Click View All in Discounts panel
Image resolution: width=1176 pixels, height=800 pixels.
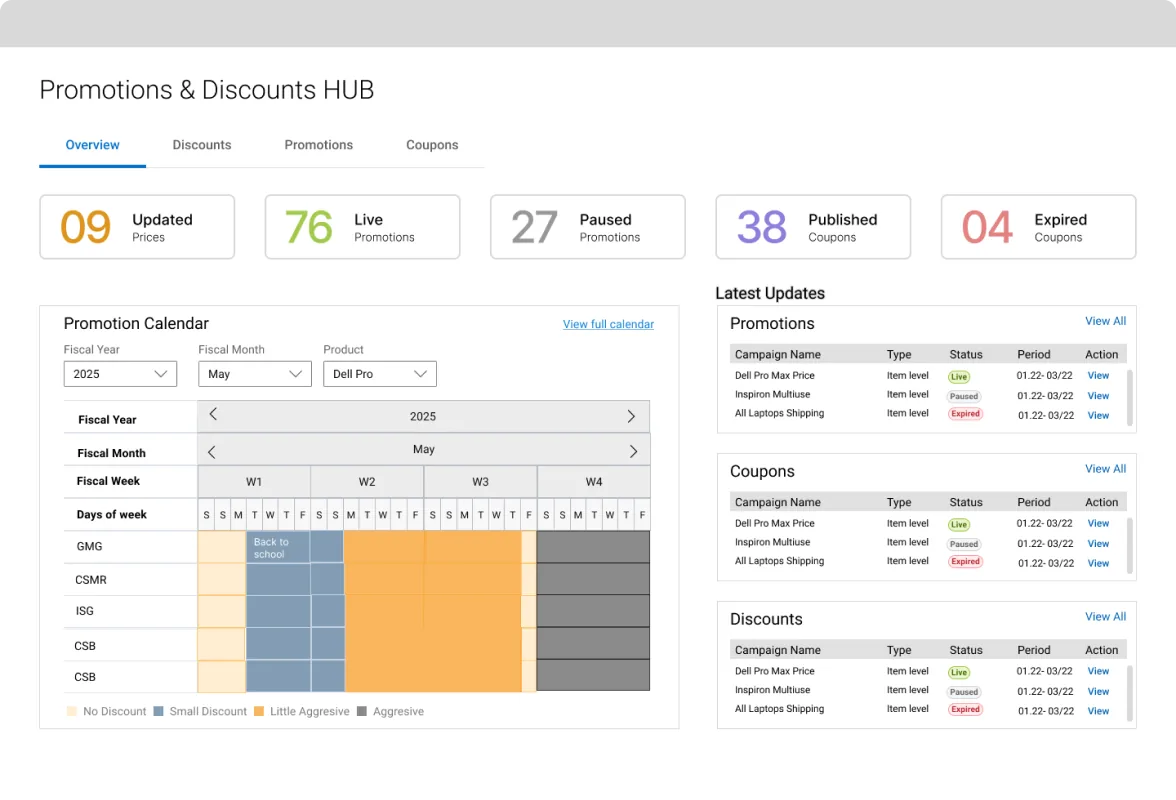point(1106,616)
